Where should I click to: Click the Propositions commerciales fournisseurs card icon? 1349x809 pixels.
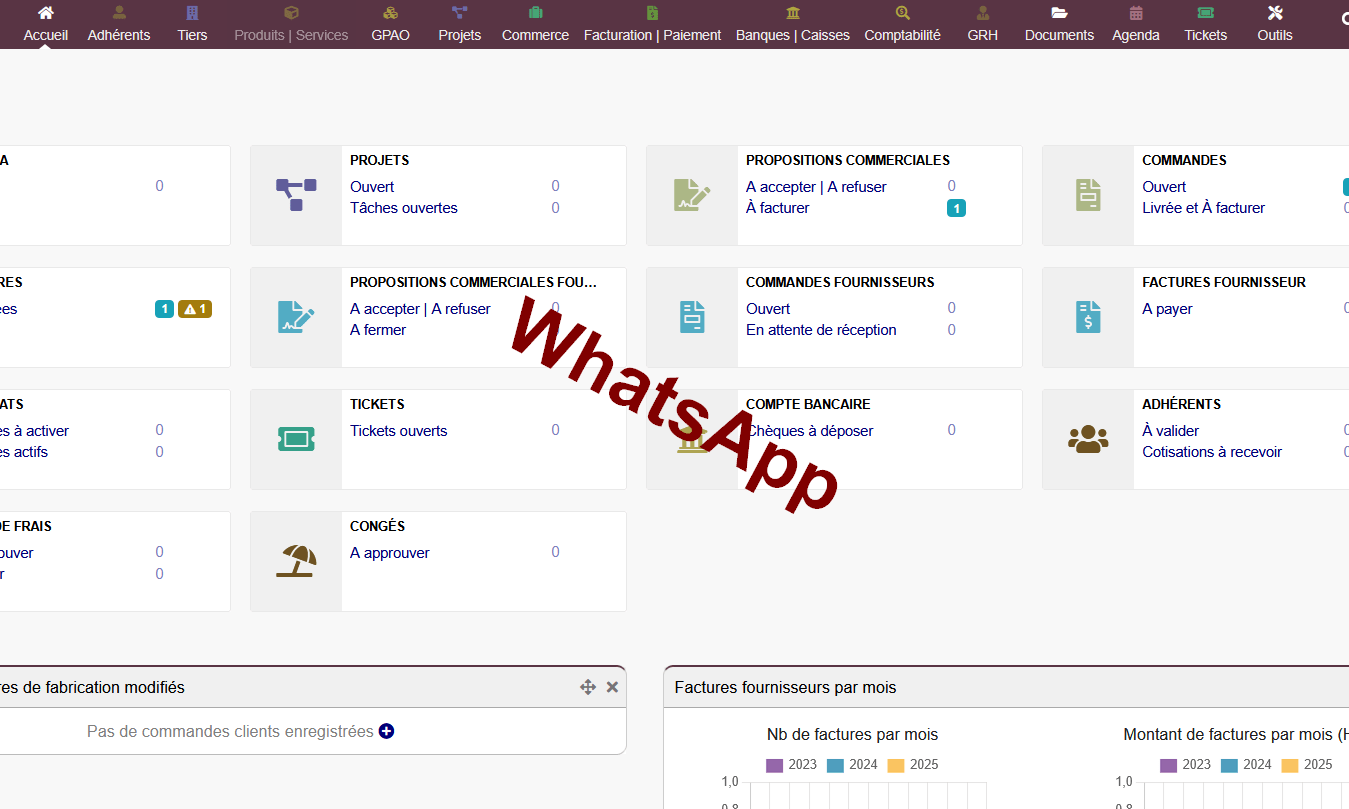point(296,317)
